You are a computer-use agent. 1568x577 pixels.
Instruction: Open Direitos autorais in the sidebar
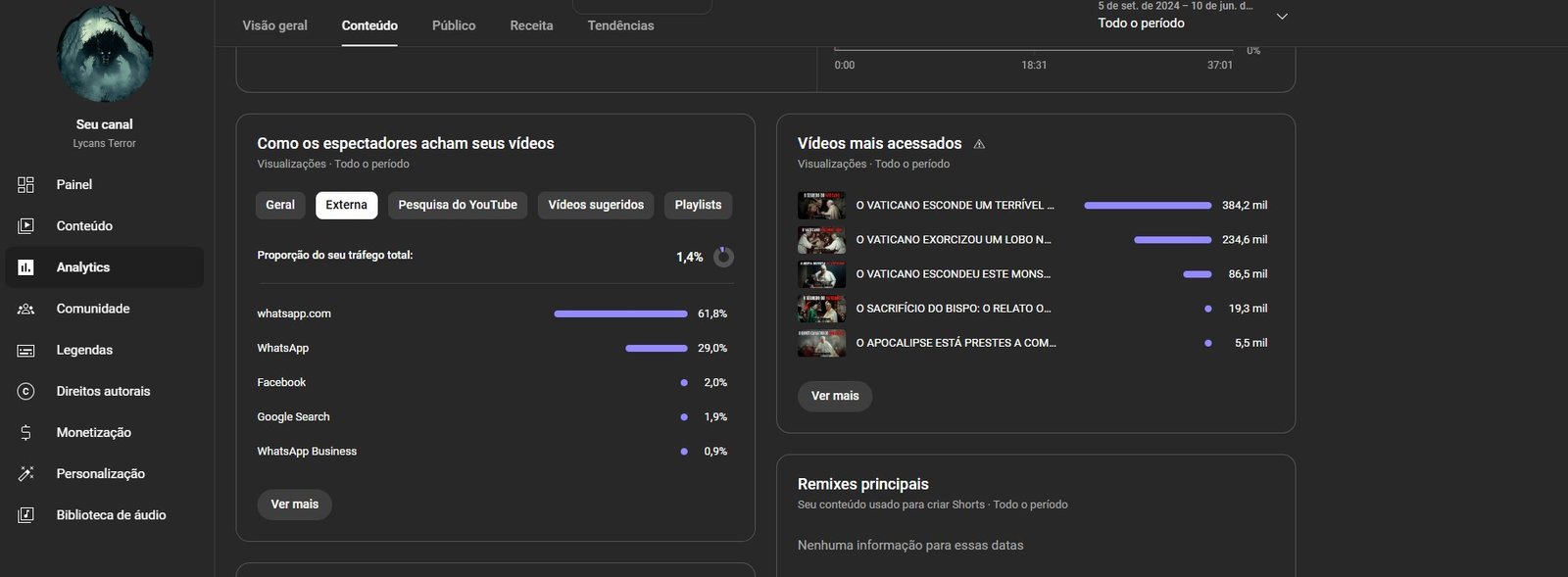tap(105, 391)
